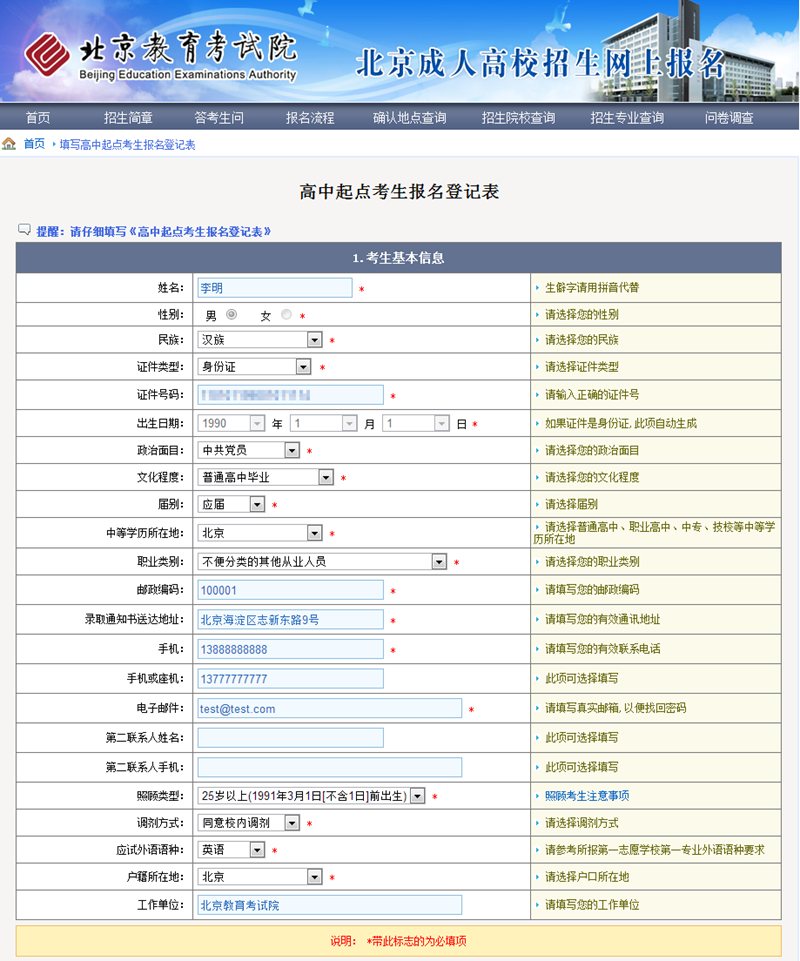Open the 职业类别 dropdown
Image resolution: width=800 pixels, height=961 pixels.
322,562
